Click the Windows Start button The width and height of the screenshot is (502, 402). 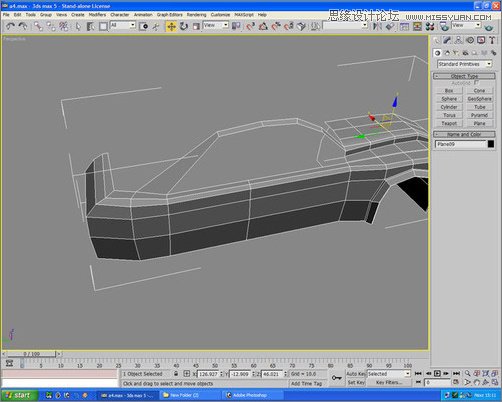(x=18, y=395)
